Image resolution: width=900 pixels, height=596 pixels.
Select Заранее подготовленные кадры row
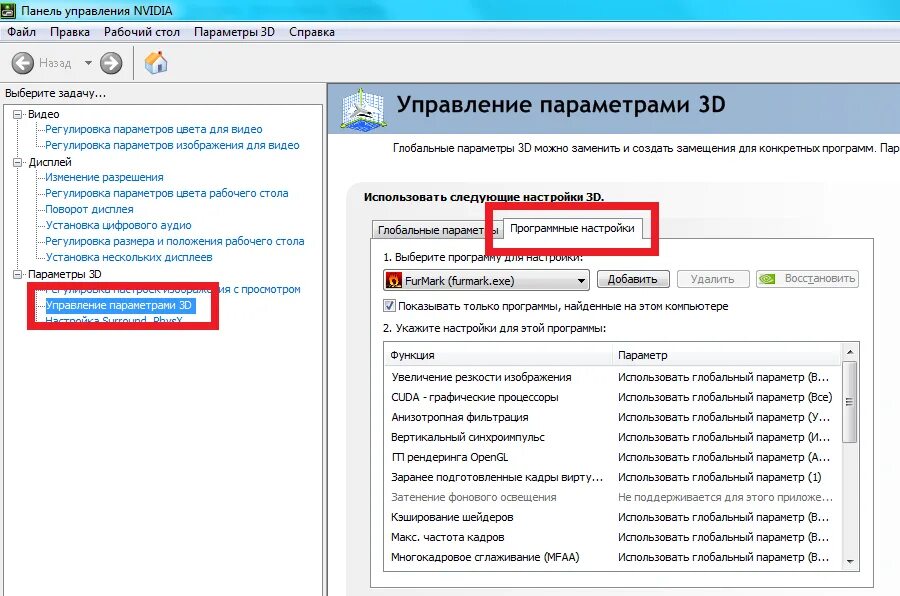point(612,478)
